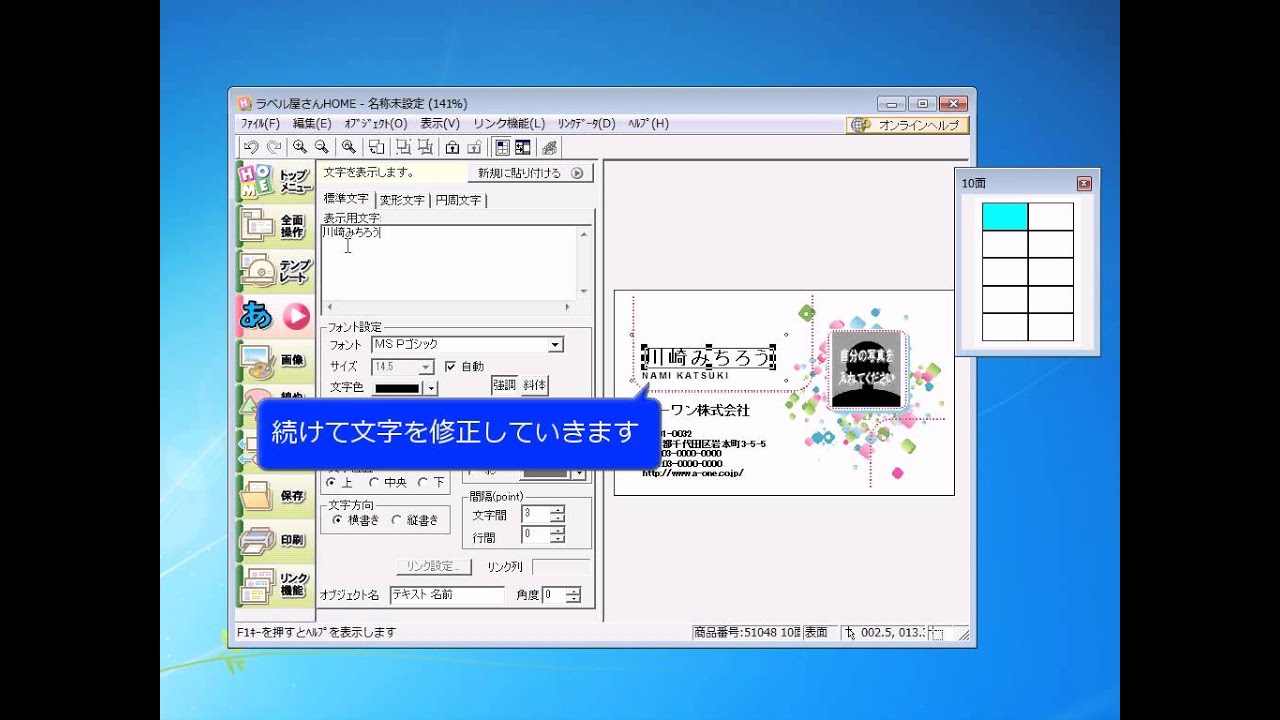Click the NAMI KATSUKI text on card
The height and width of the screenshot is (720, 1280).
pos(685,375)
